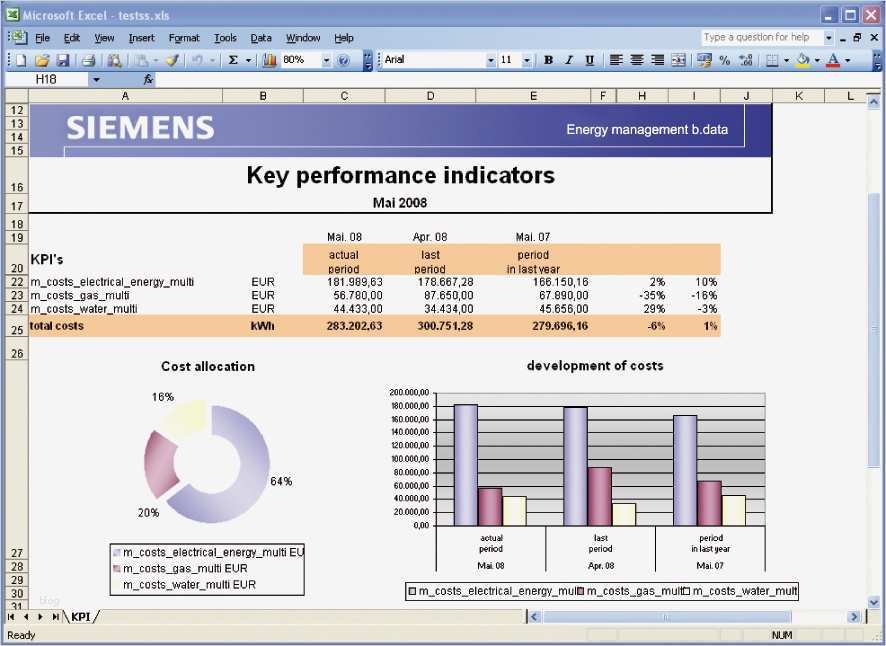Screen dimensions: 886x646
Task: Toggle bold formatting
Action: [548, 60]
